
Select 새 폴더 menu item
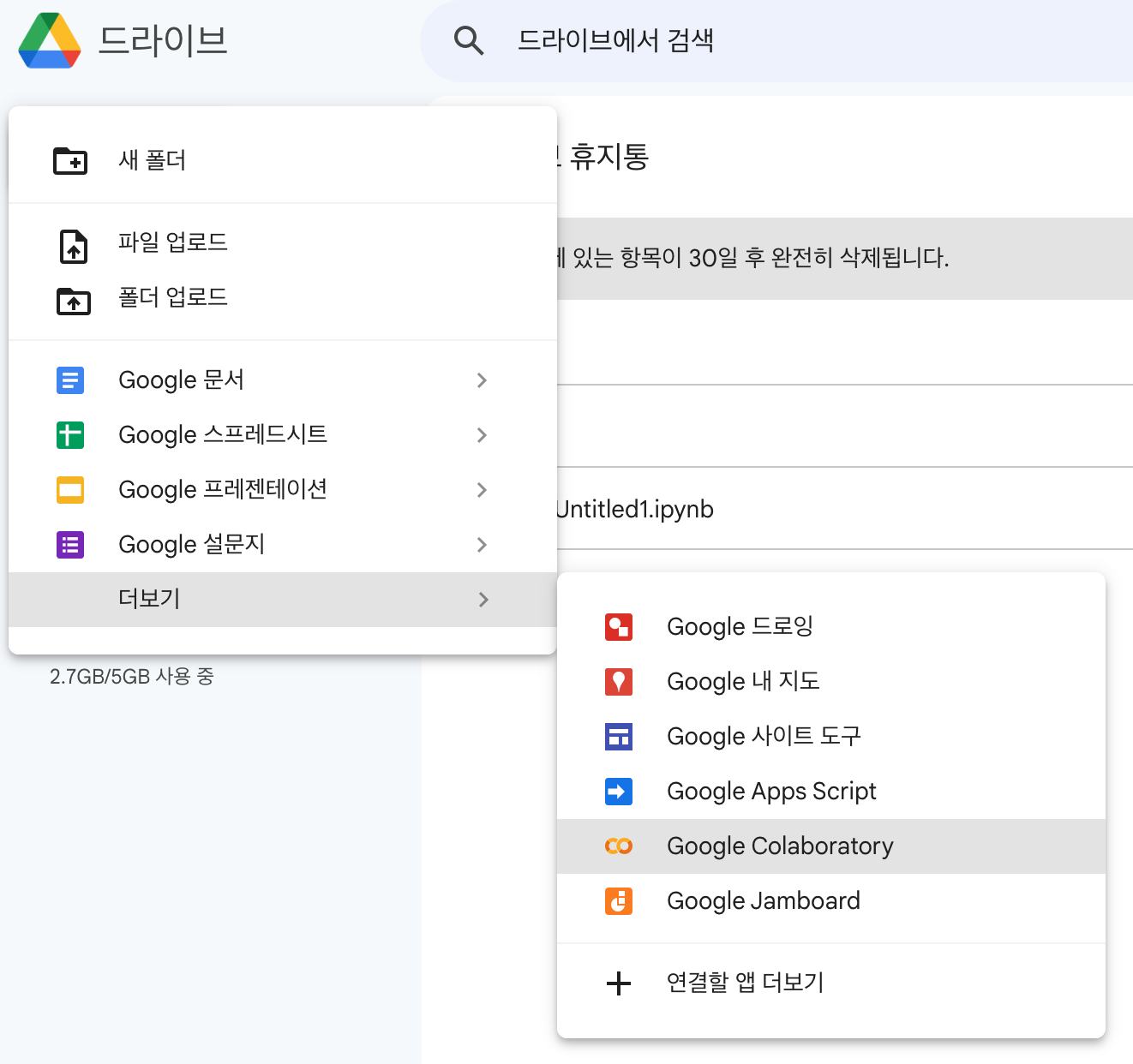pos(283,160)
